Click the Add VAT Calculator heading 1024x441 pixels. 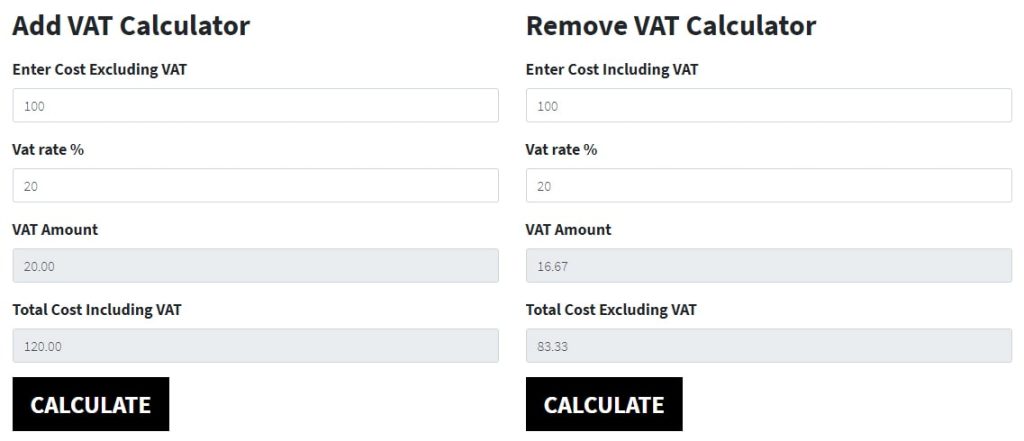[131, 26]
